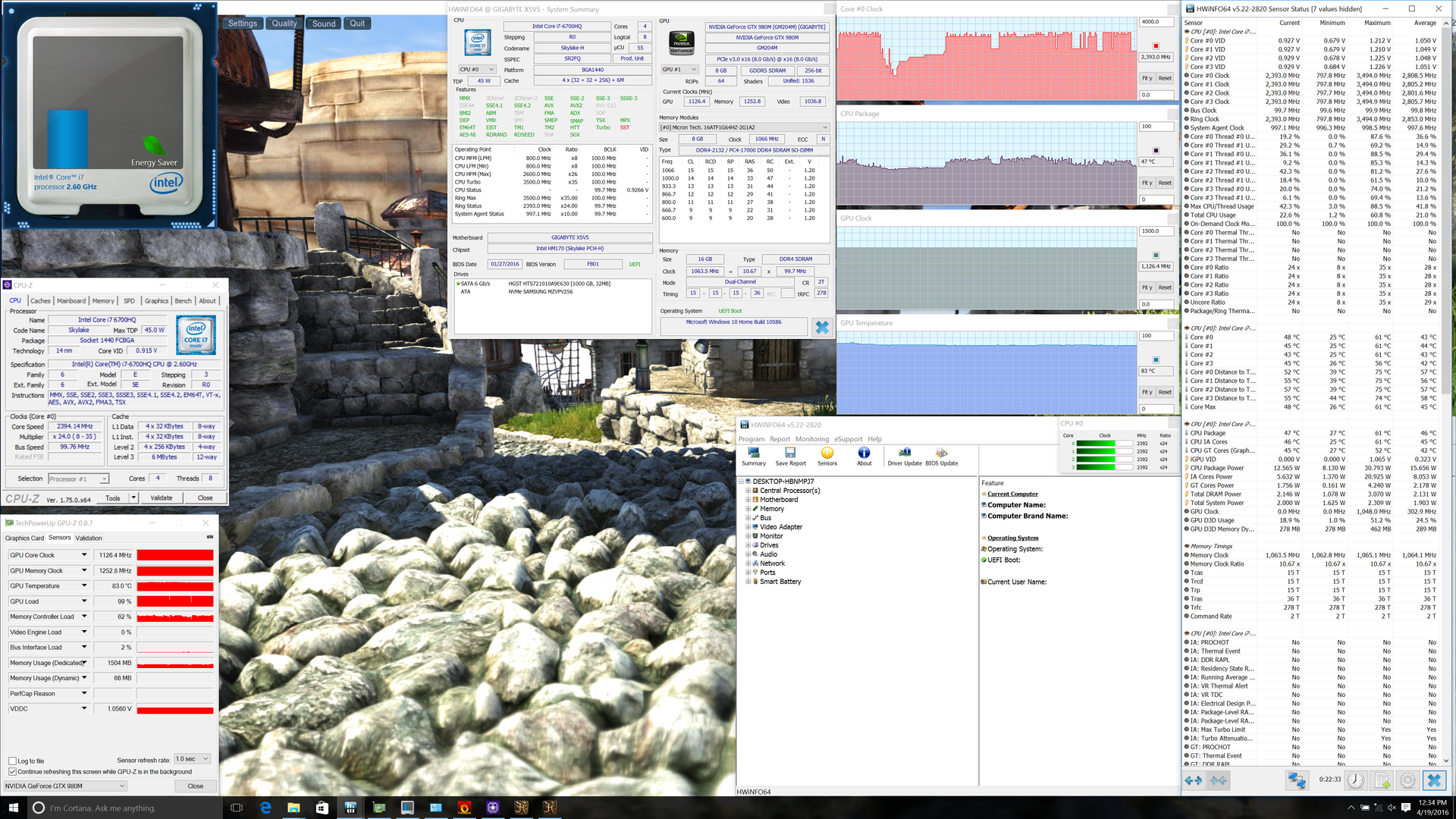The image size is (1456, 819).
Task: Click the blue X button in System Summary
Action: [x=822, y=327]
